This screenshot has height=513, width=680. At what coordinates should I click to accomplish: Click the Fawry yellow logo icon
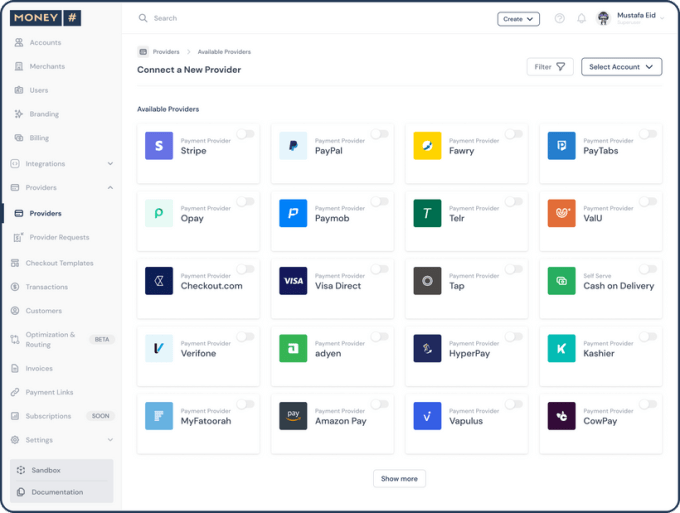tap(427, 146)
